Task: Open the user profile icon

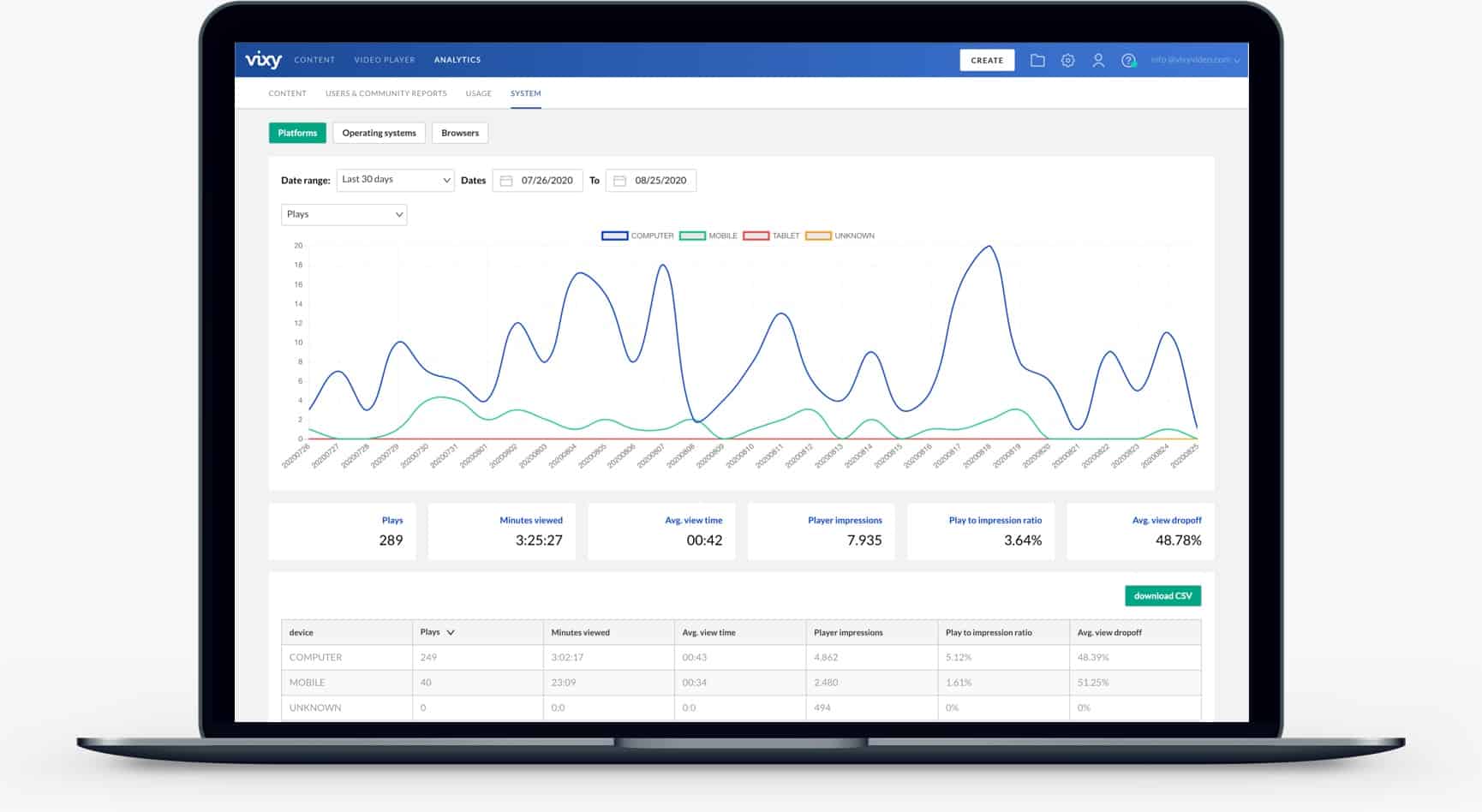Action: 1098,60
